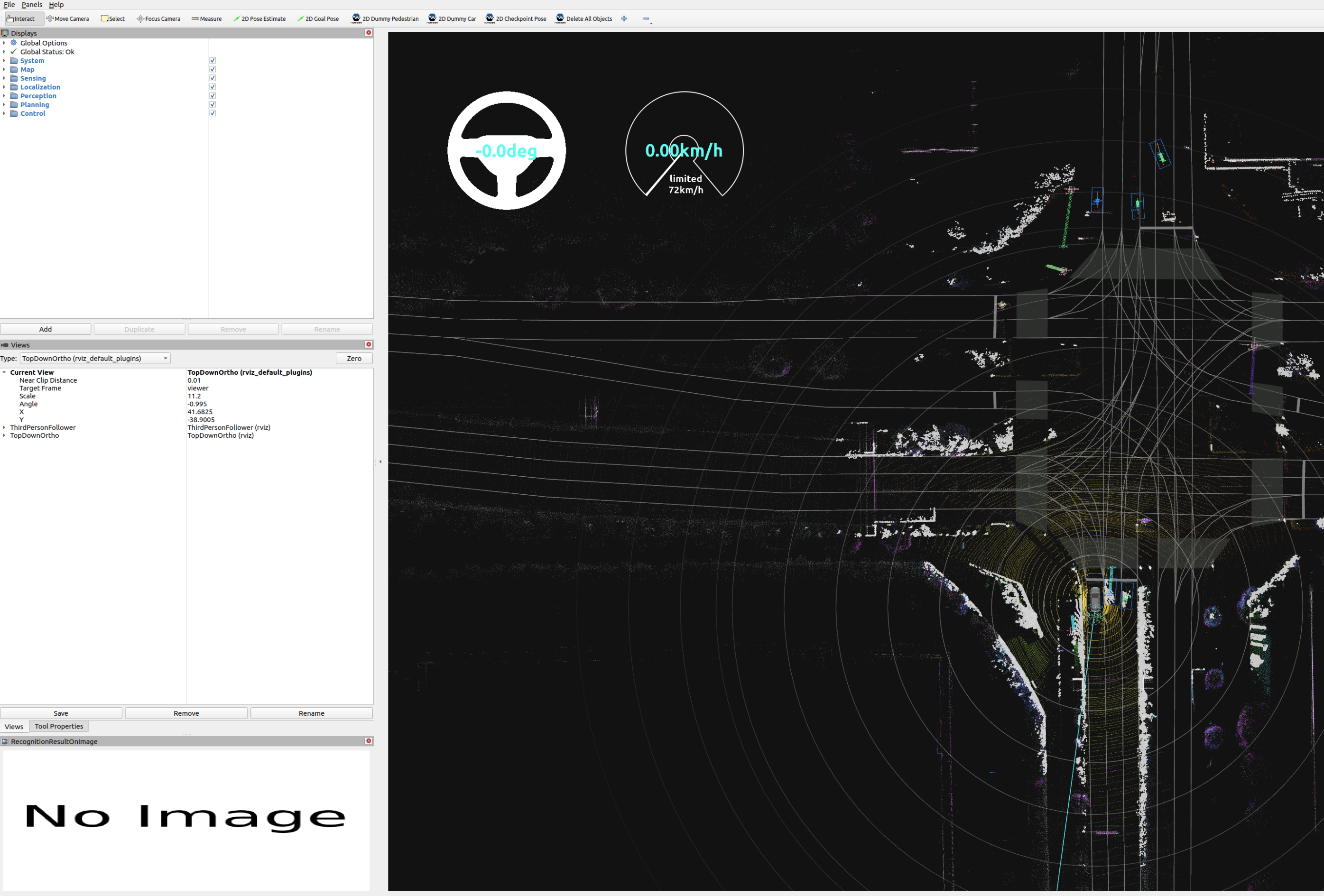Uncheck the Perception display checkbox
Screen dimensions: 1324x896
213,96
